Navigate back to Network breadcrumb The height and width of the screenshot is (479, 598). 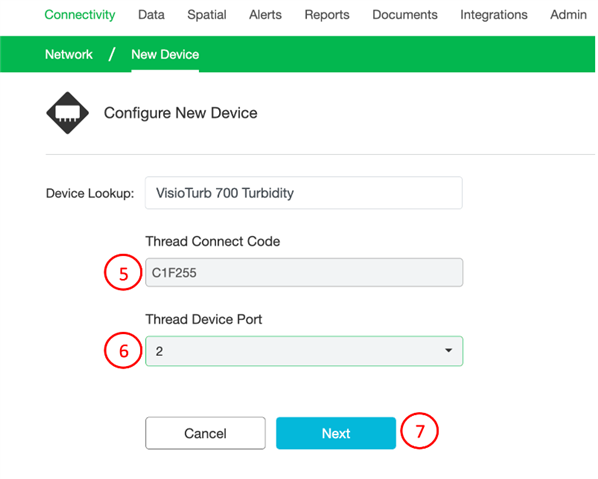click(x=69, y=55)
